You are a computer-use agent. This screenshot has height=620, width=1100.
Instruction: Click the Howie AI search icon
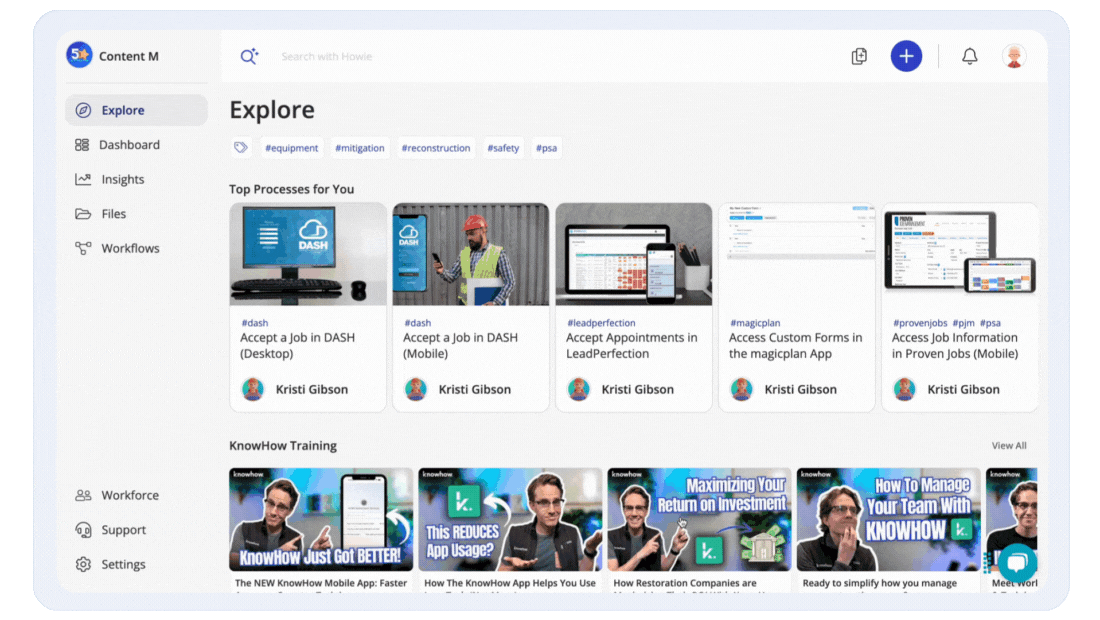tap(249, 56)
